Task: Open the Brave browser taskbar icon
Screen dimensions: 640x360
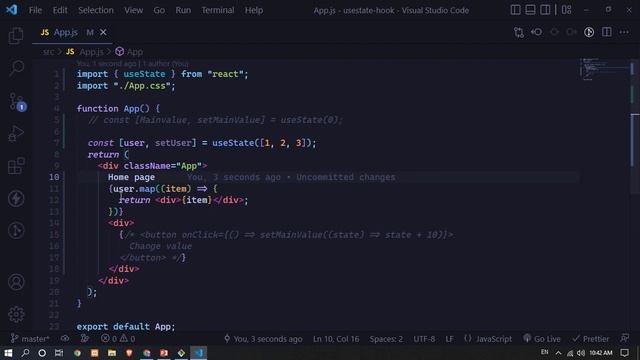Action: 129,353
